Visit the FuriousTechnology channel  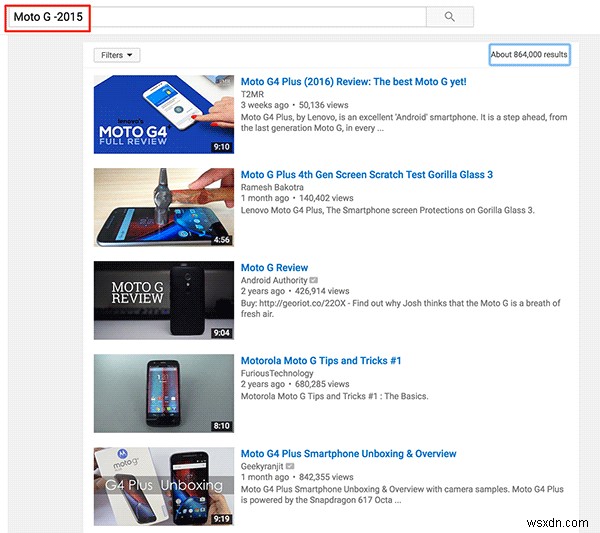pyautogui.click(x=277, y=373)
